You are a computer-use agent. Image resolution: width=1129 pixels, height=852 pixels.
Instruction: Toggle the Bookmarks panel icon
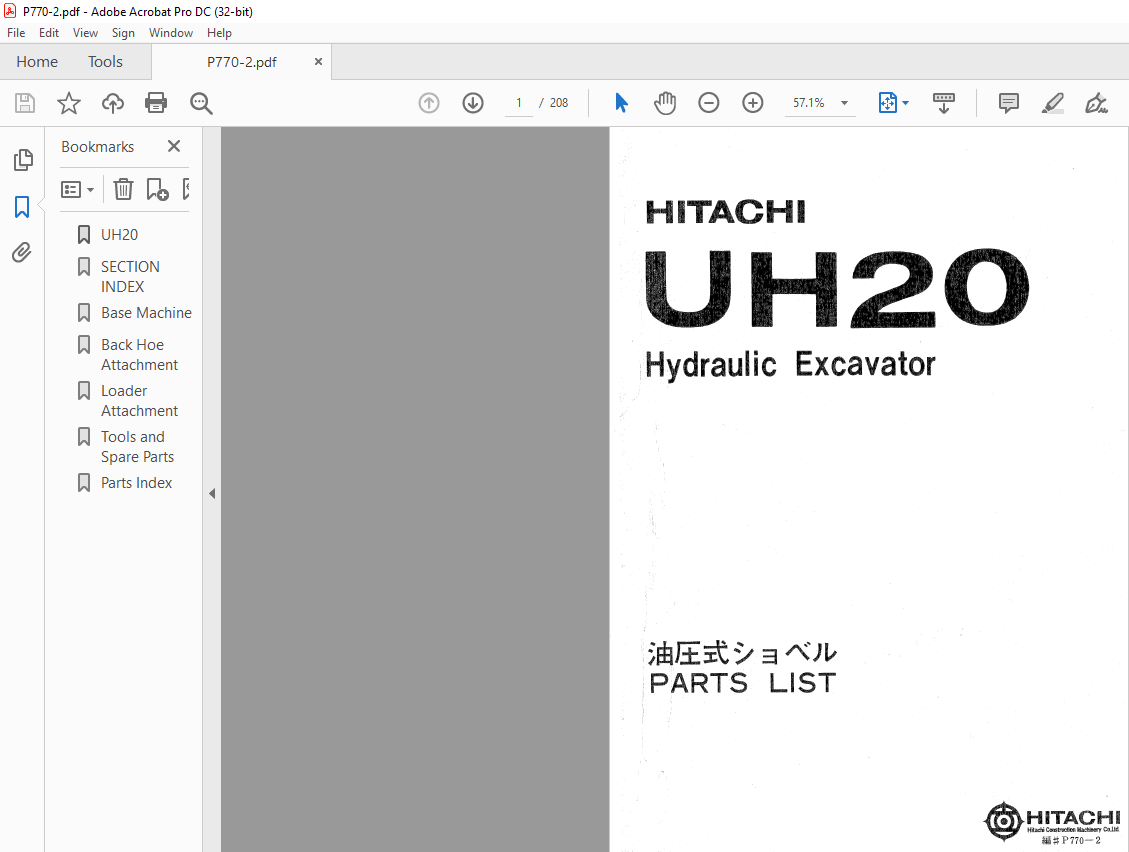22,207
